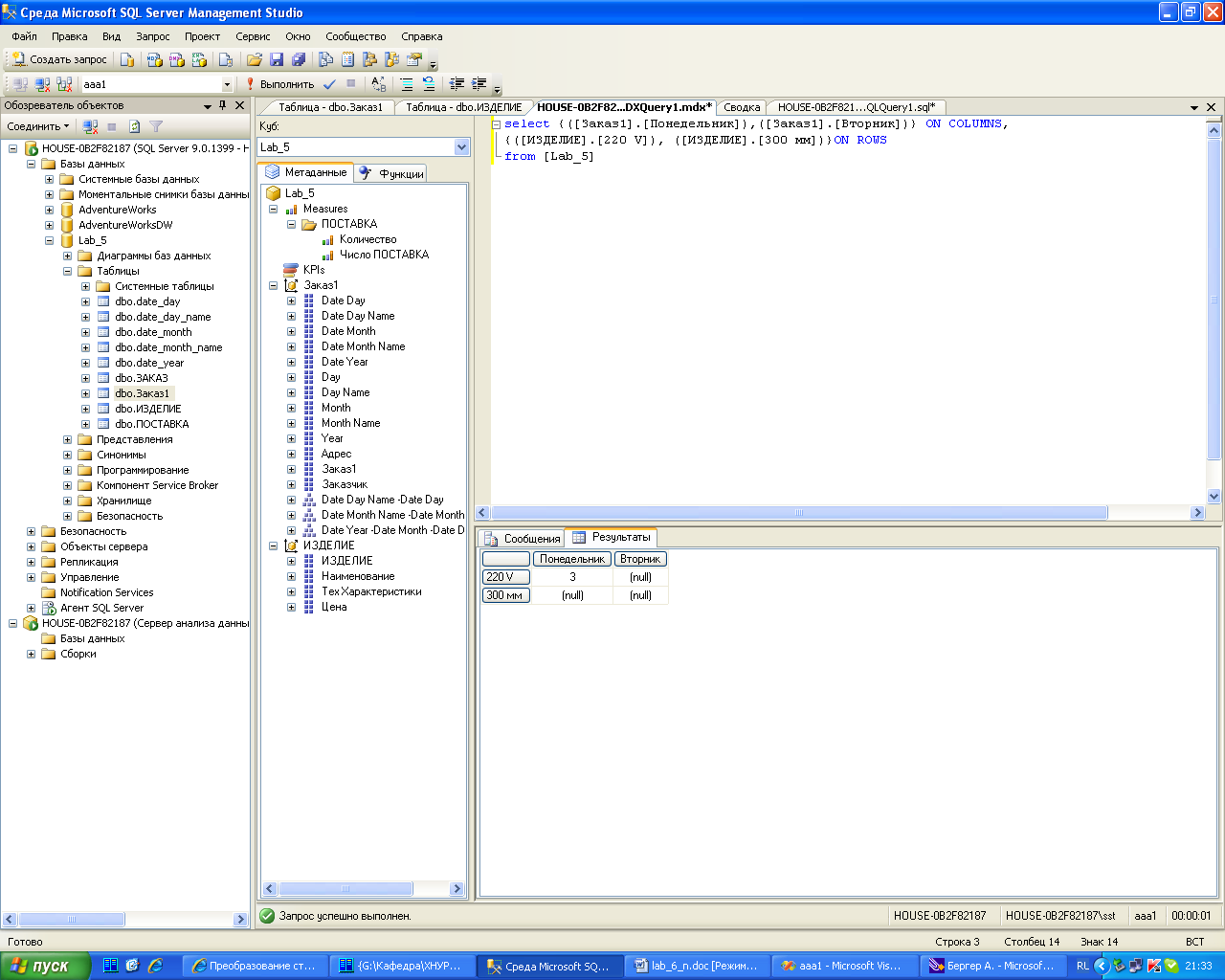Viewport: 1225px width, 980px height.
Task: Collapse the Таблицы node in Object Explorer
Action: tap(67, 271)
